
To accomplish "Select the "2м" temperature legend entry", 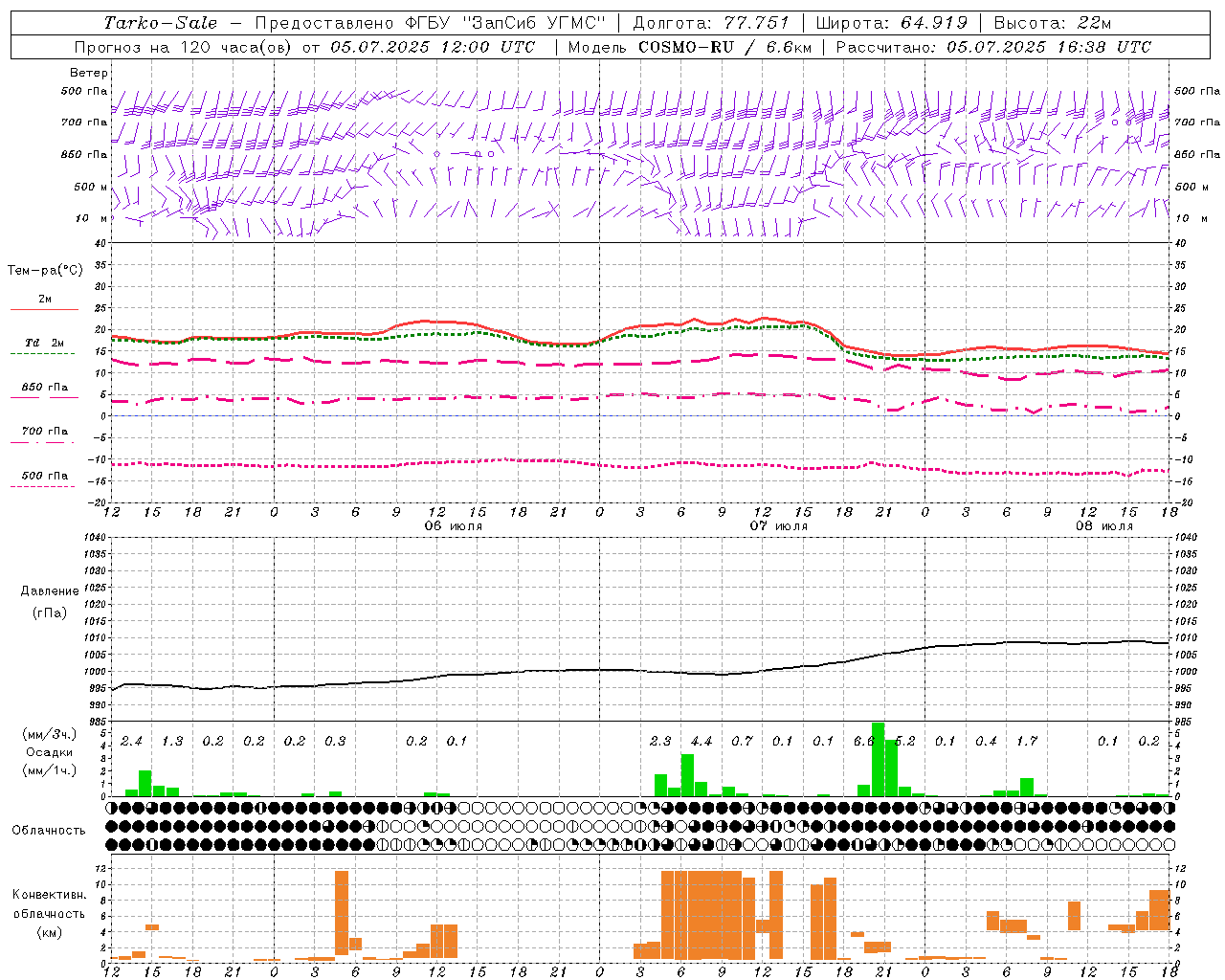I will 45,300.
